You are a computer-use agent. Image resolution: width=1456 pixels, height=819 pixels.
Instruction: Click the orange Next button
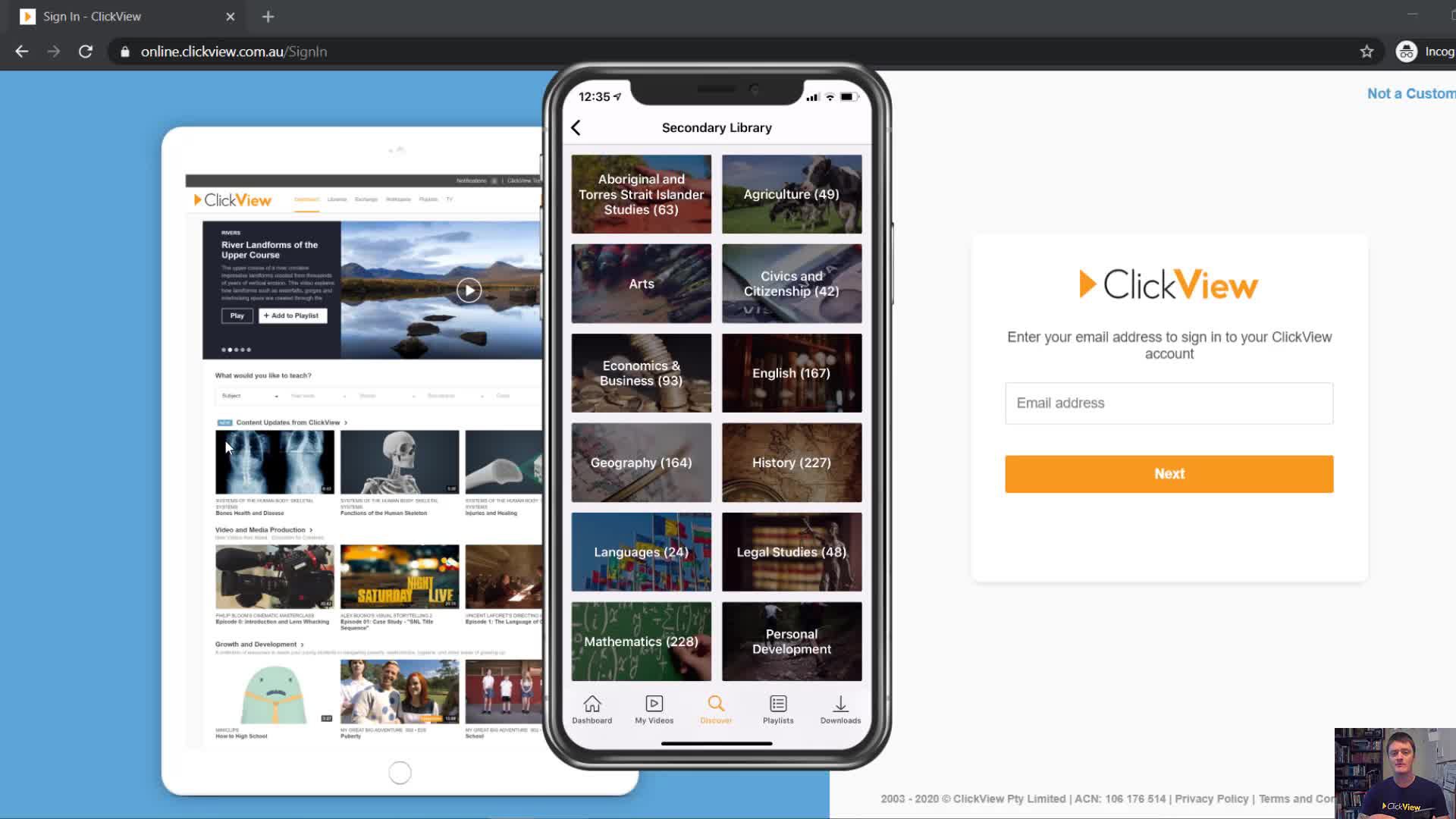[x=1169, y=474]
